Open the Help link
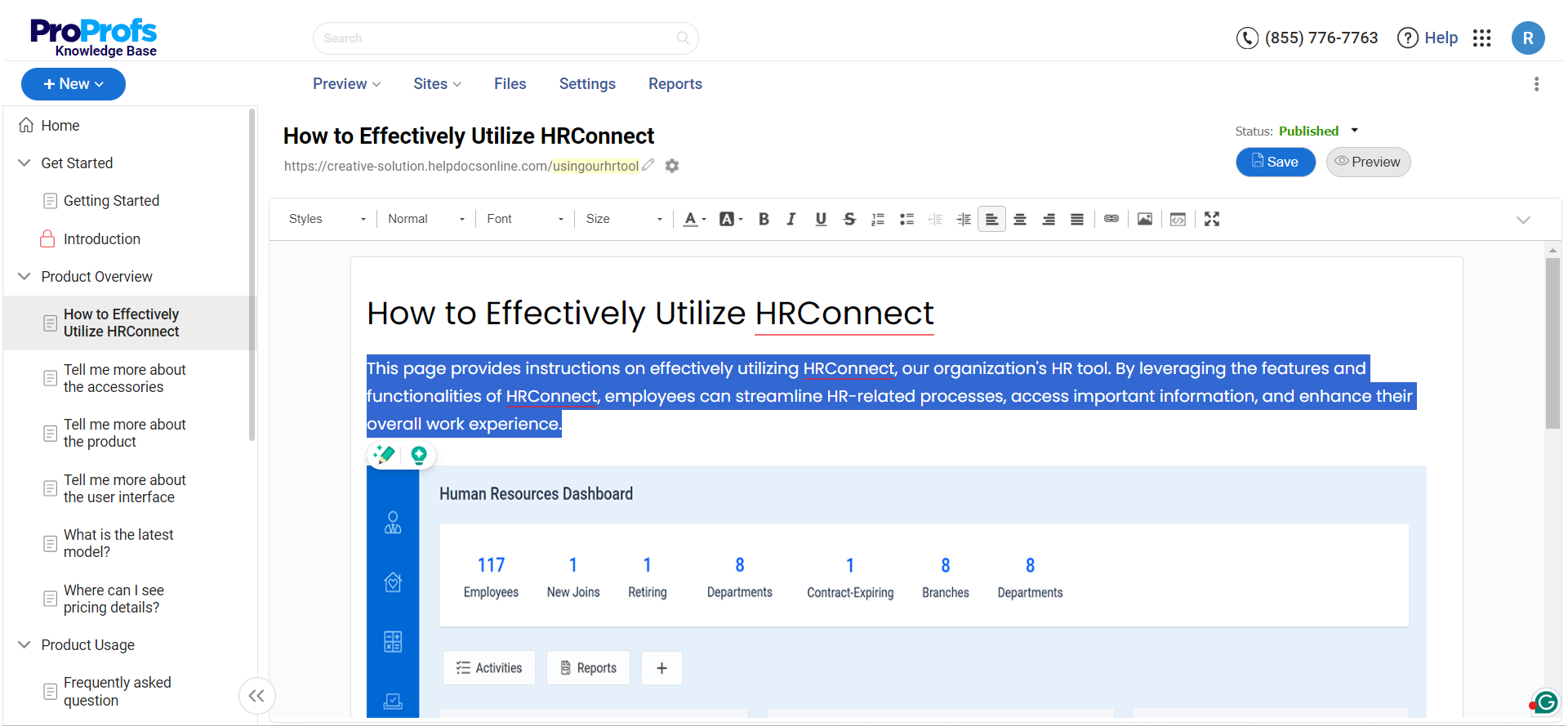This screenshot has height=726, width=1568. point(1428,38)
